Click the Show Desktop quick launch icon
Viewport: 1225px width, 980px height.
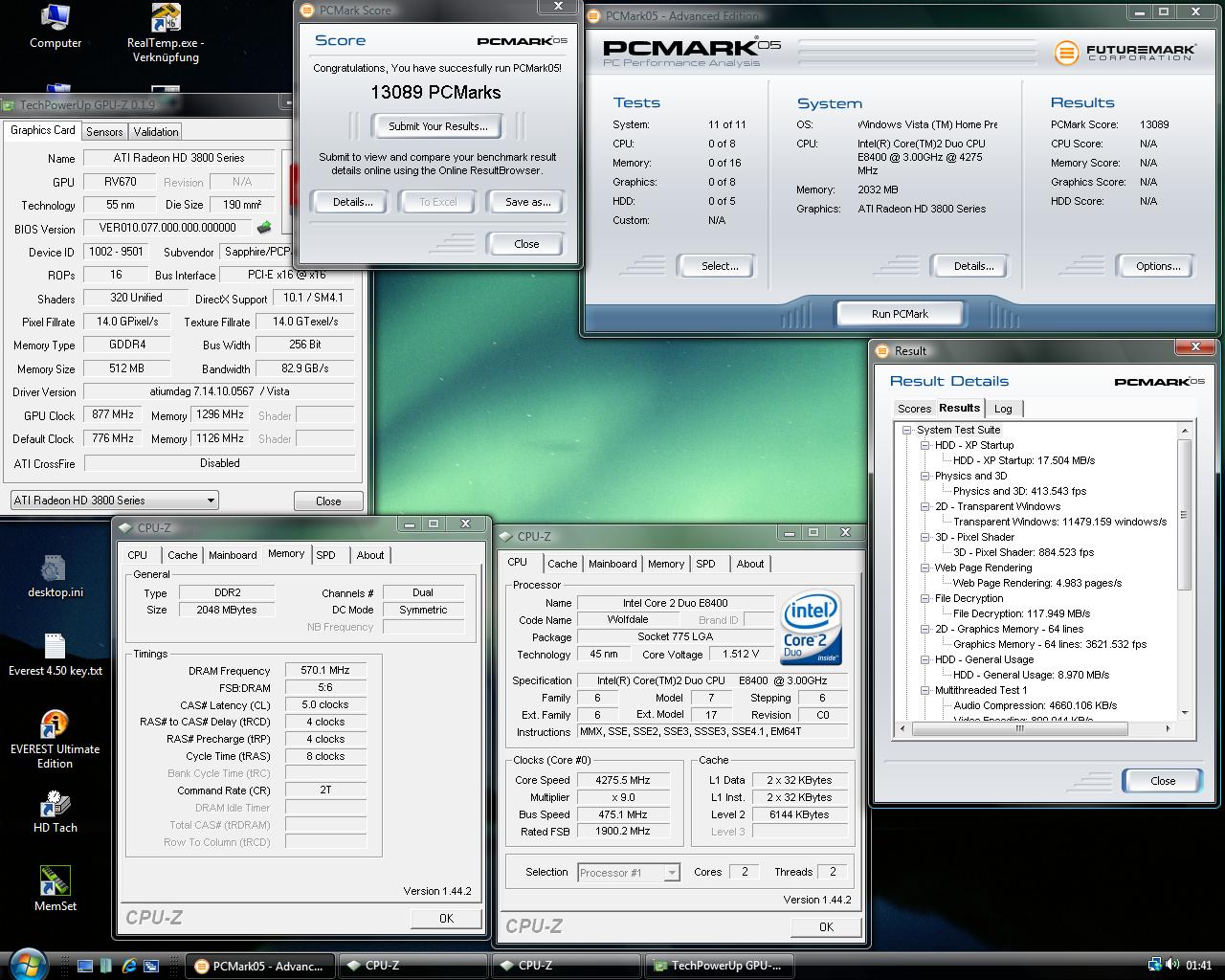(x=85, y=966)
